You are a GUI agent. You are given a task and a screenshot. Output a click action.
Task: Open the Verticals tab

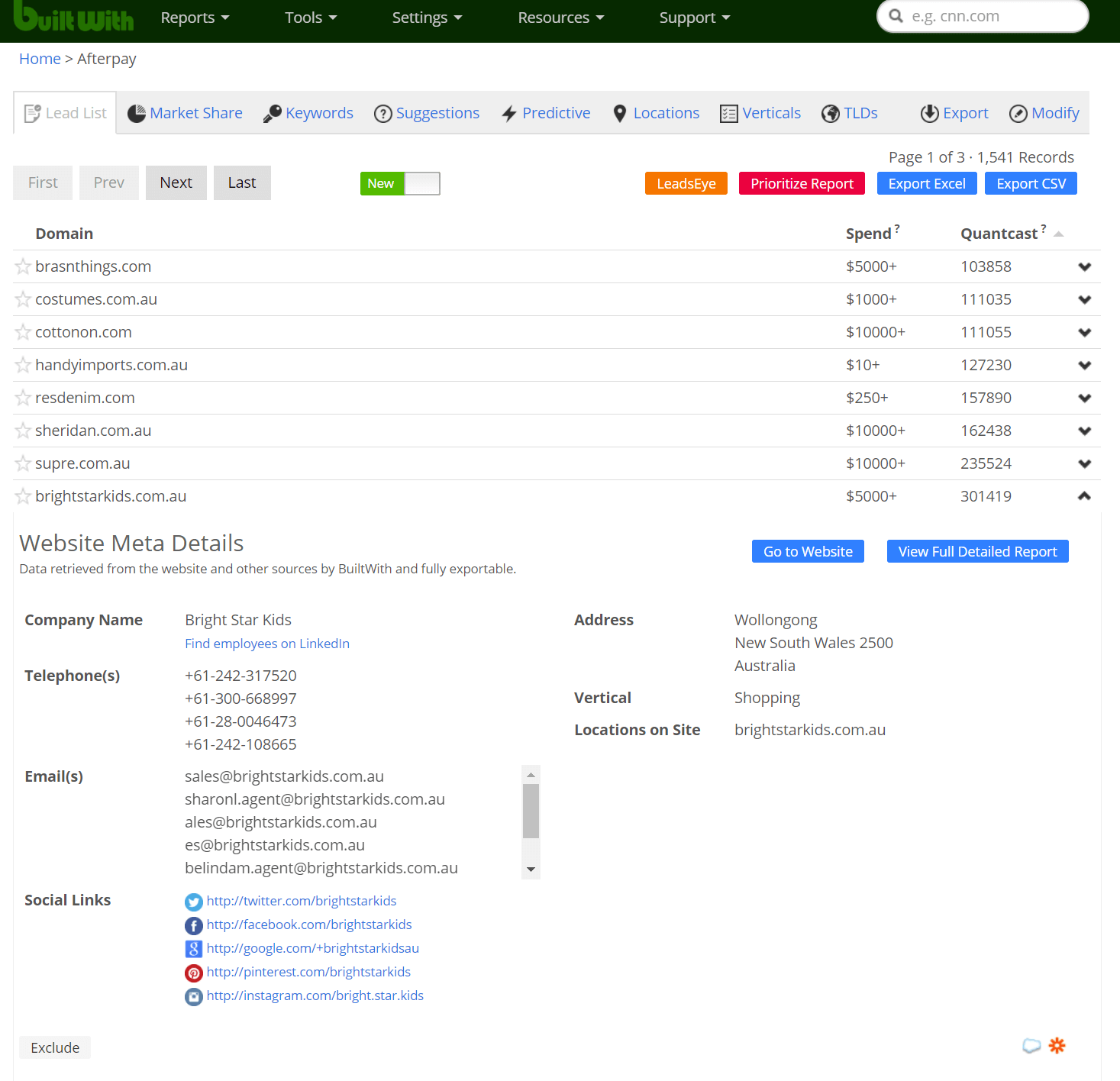(760, 113)
